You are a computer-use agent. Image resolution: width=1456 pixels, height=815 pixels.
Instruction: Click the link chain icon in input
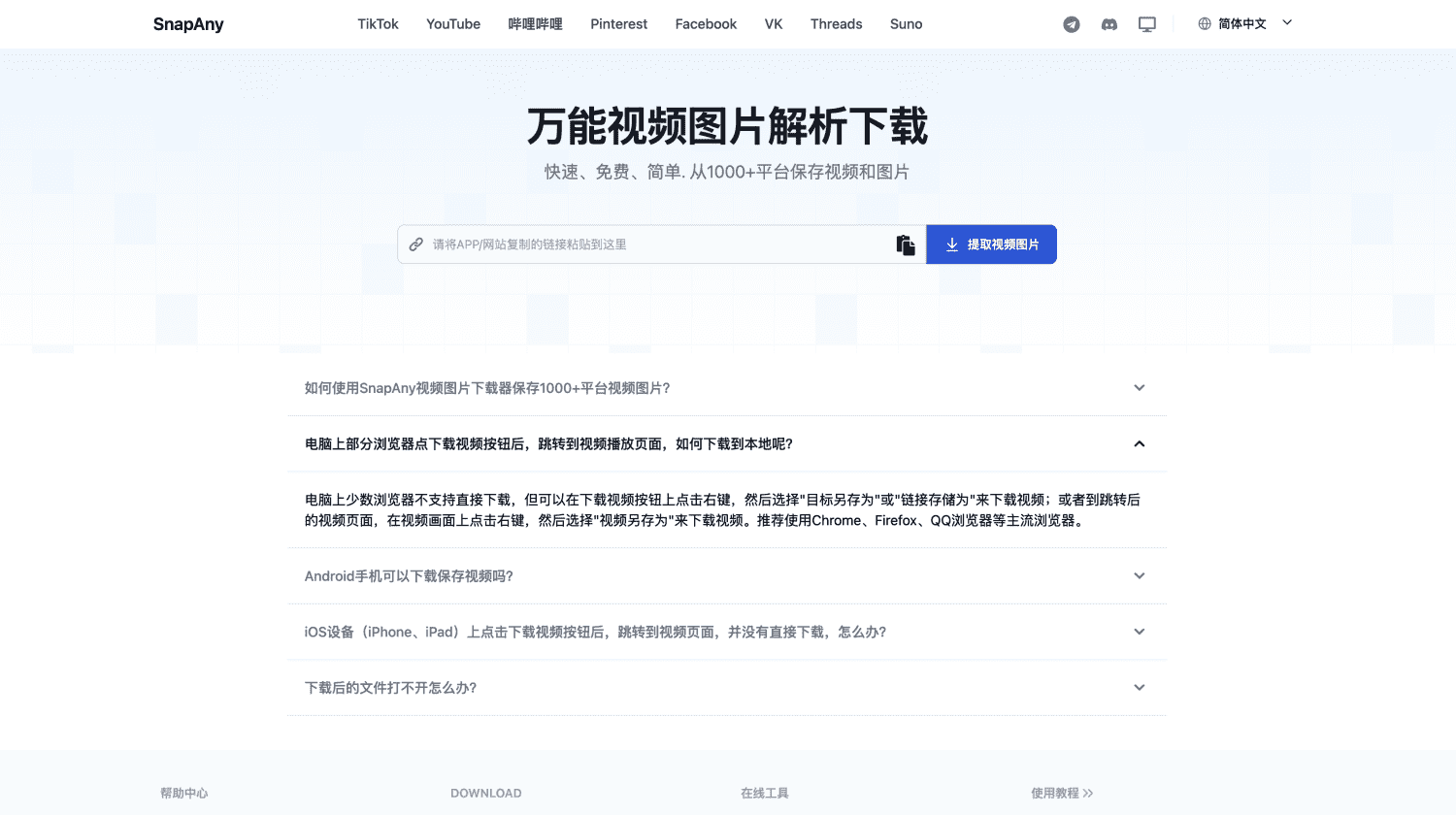pyautogui.click(x=416, y=244)
